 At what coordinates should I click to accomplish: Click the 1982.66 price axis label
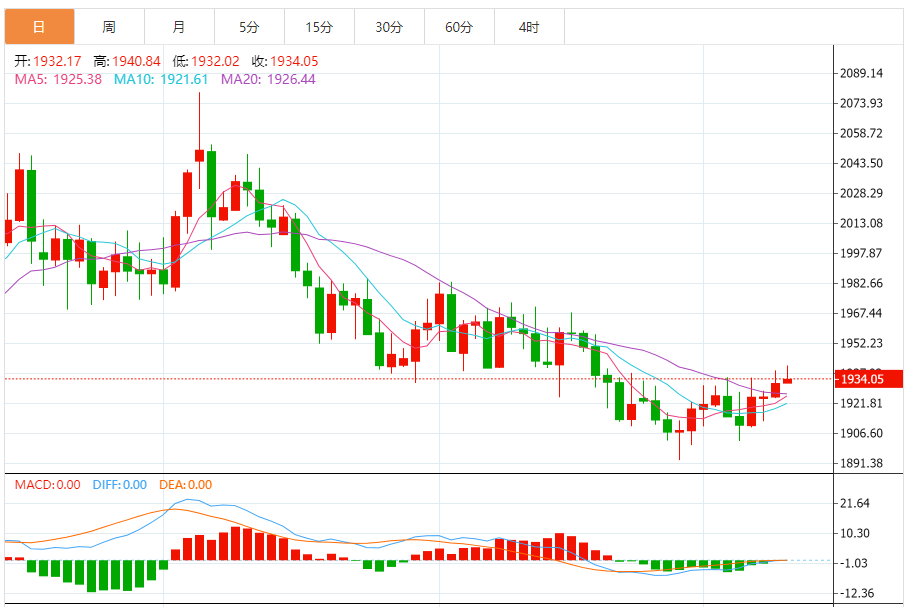[x=861, y=283]
